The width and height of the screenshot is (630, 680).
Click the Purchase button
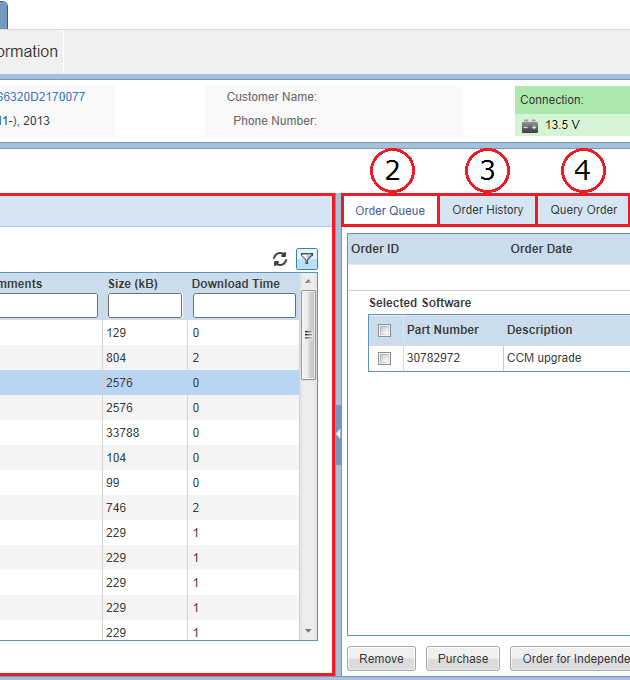pyautogui.click(x=463, y=659)
